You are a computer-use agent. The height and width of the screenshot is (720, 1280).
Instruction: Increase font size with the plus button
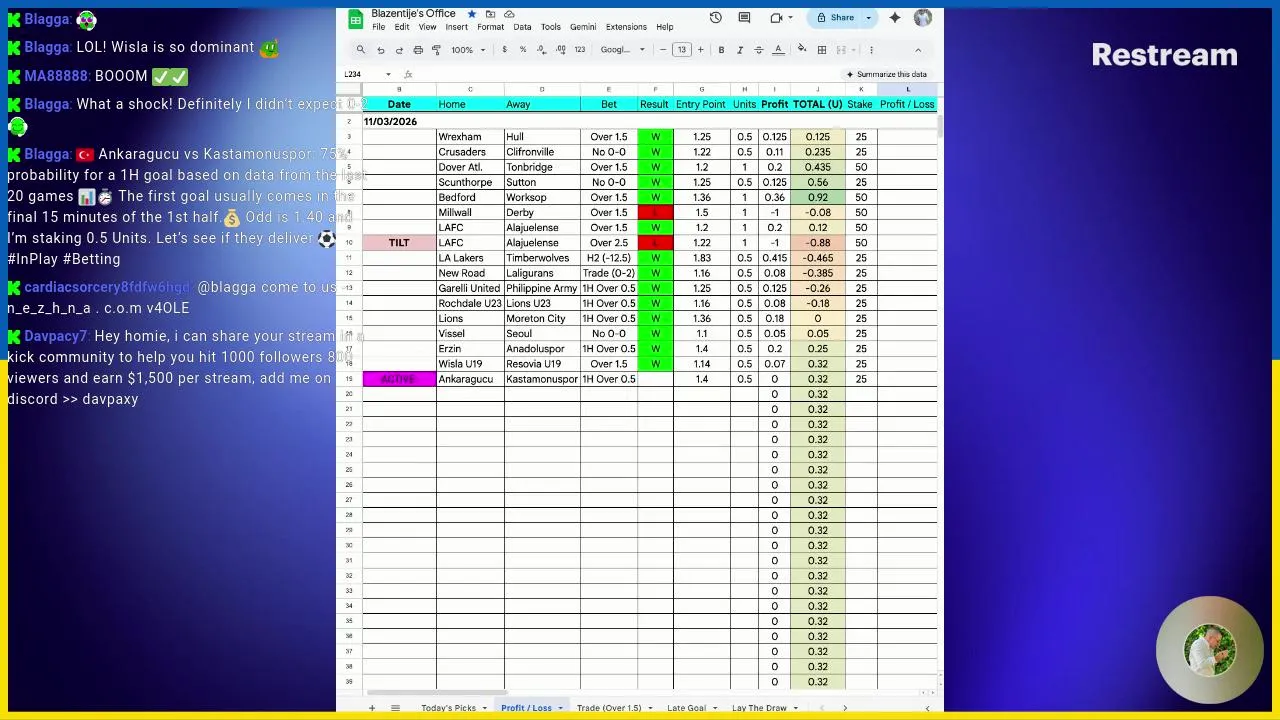pyautogui.click(x=700, y=50)
